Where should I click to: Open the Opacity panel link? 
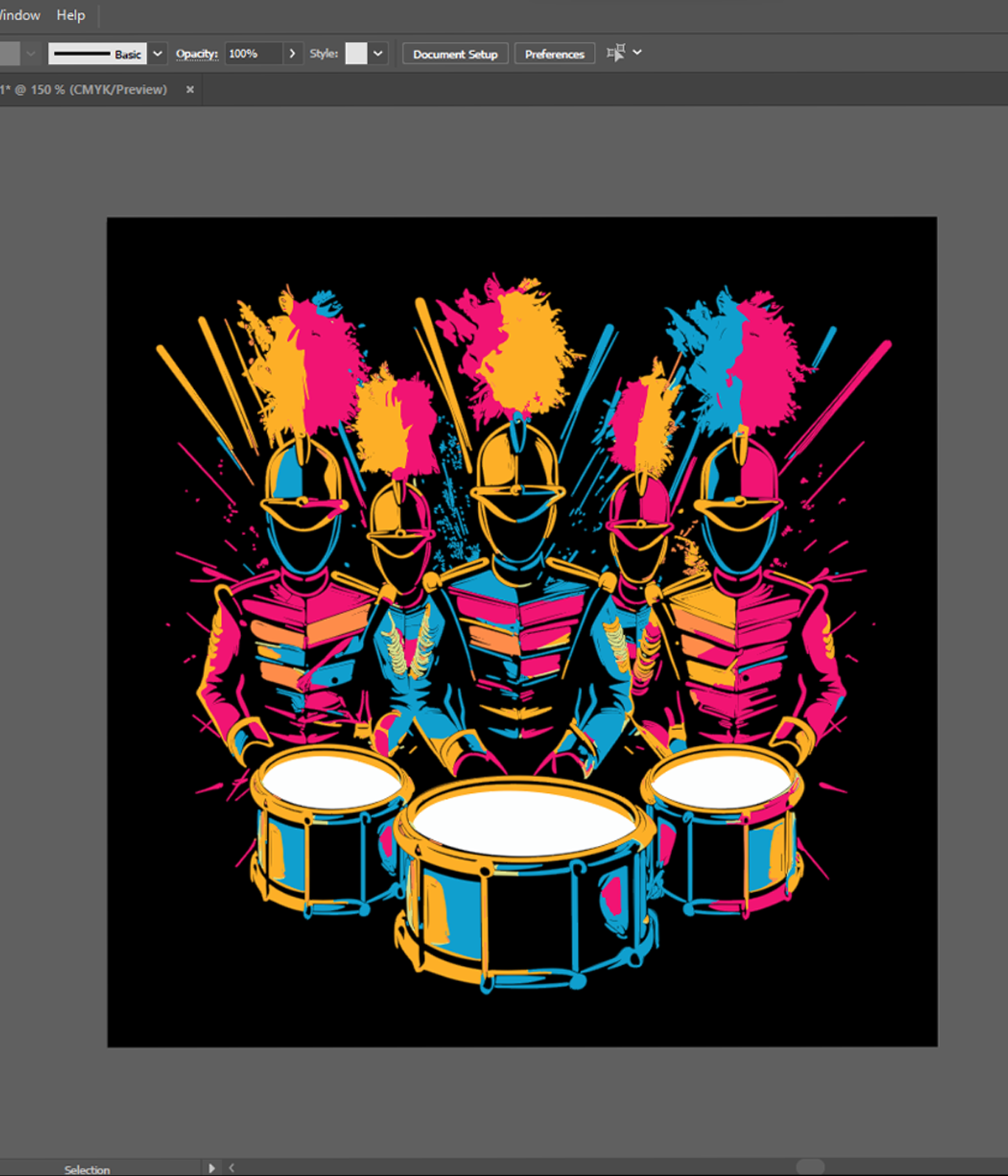point(197,54)
